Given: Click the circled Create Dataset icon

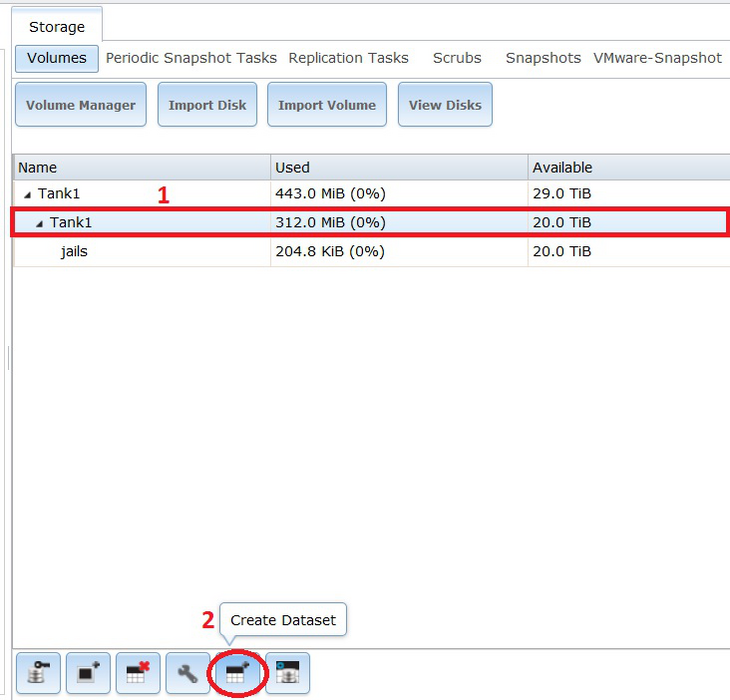Looking at the screenshot, I should point(238,673).
